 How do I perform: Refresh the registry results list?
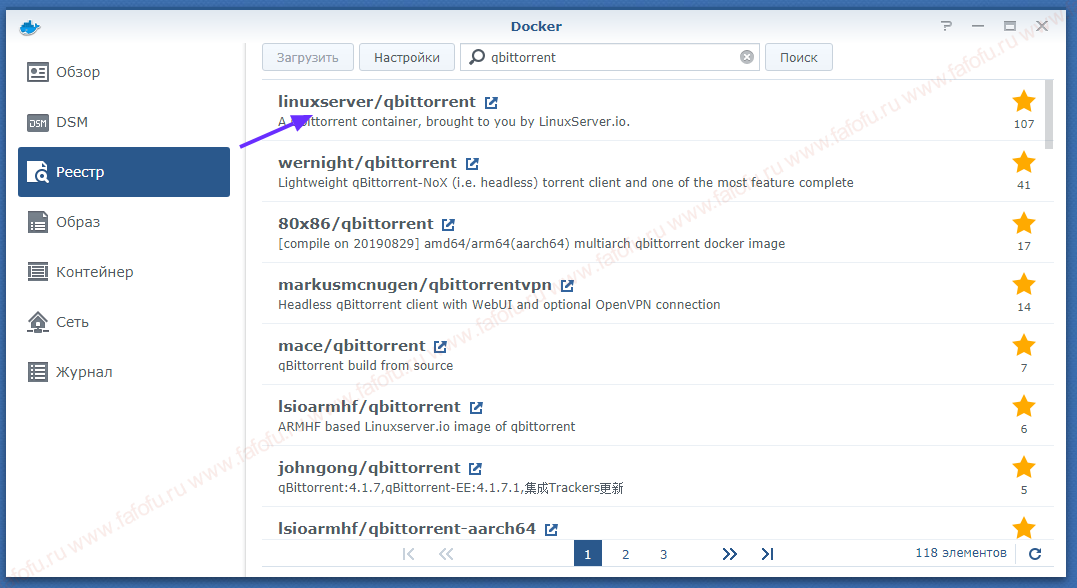(x=1035, y=554)
